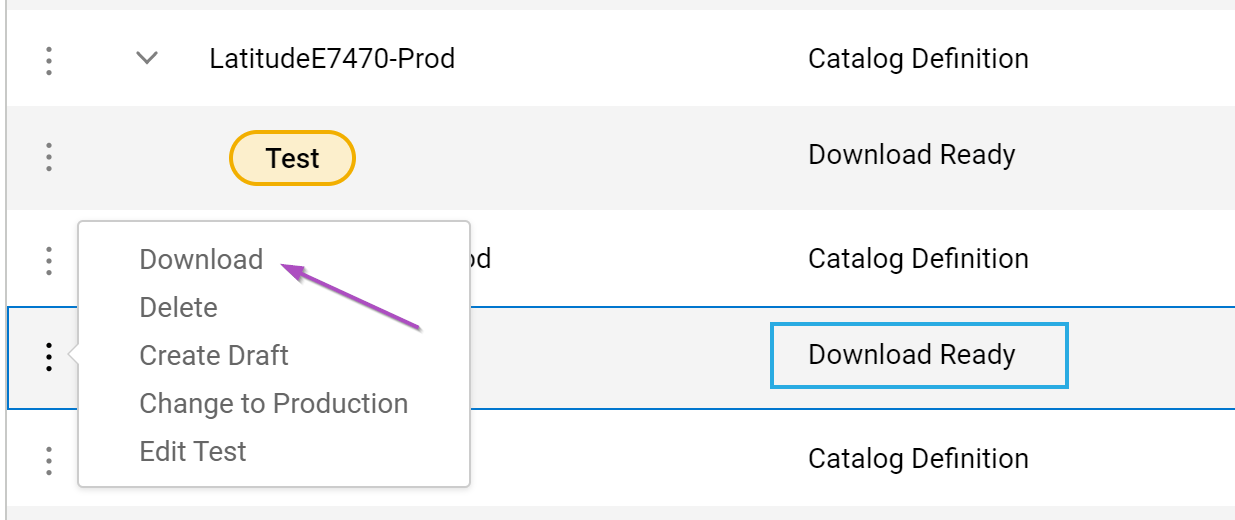
Task: Select Edit Test in the context menu
Action: point(193,452)
